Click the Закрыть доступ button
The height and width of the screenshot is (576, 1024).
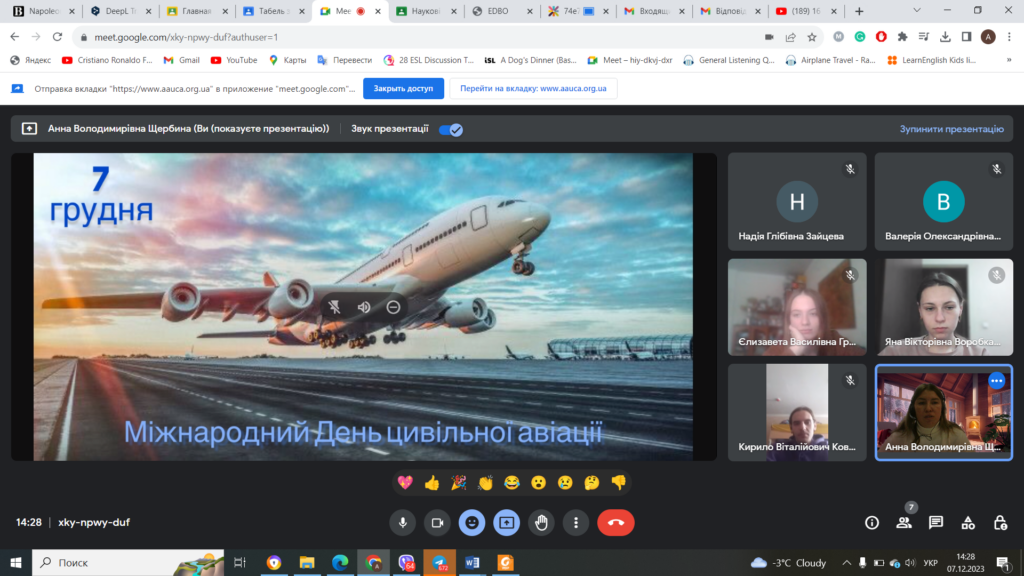click(x=403, y=88)
